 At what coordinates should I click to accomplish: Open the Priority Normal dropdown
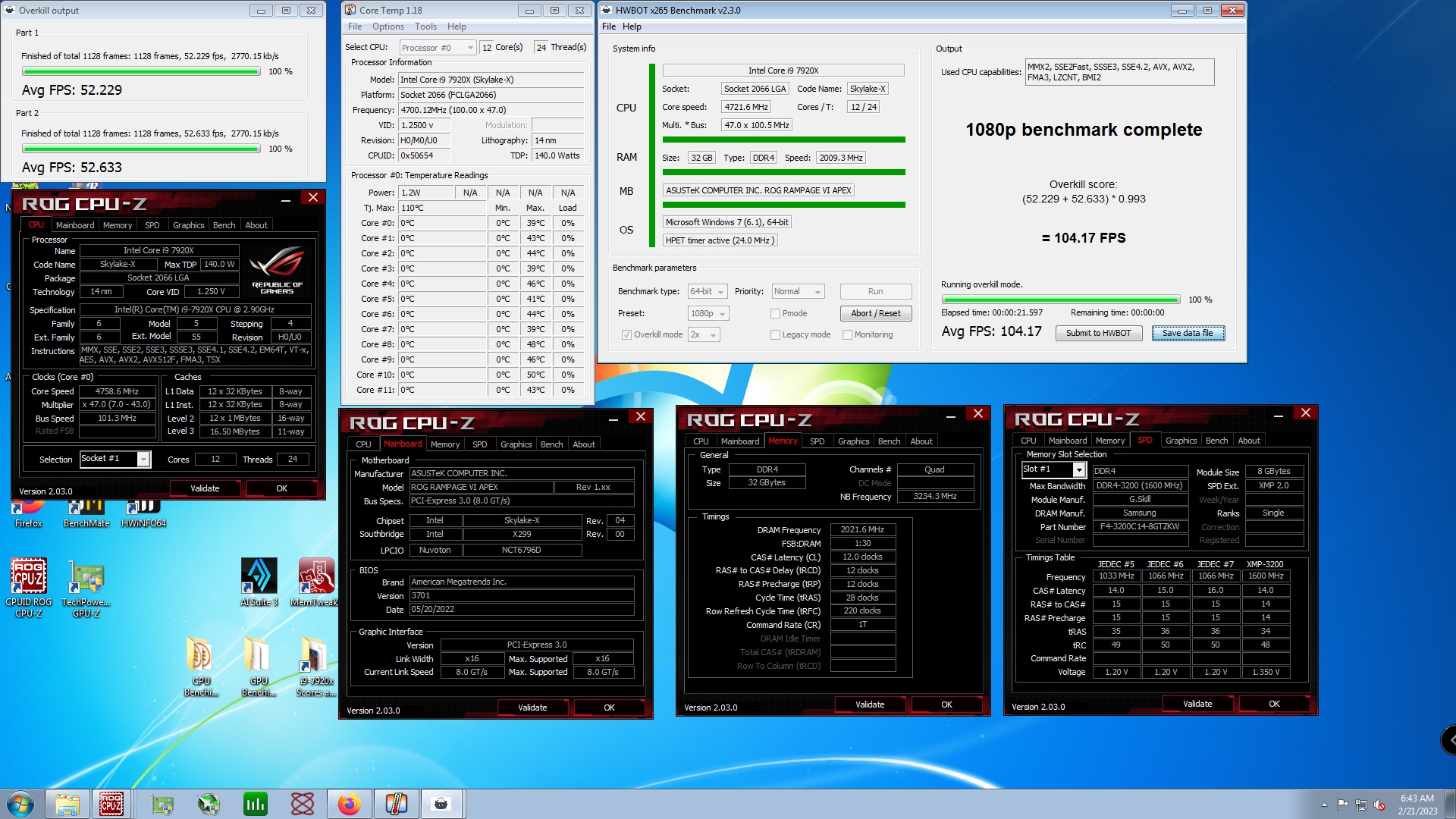[x=798, y=291]
